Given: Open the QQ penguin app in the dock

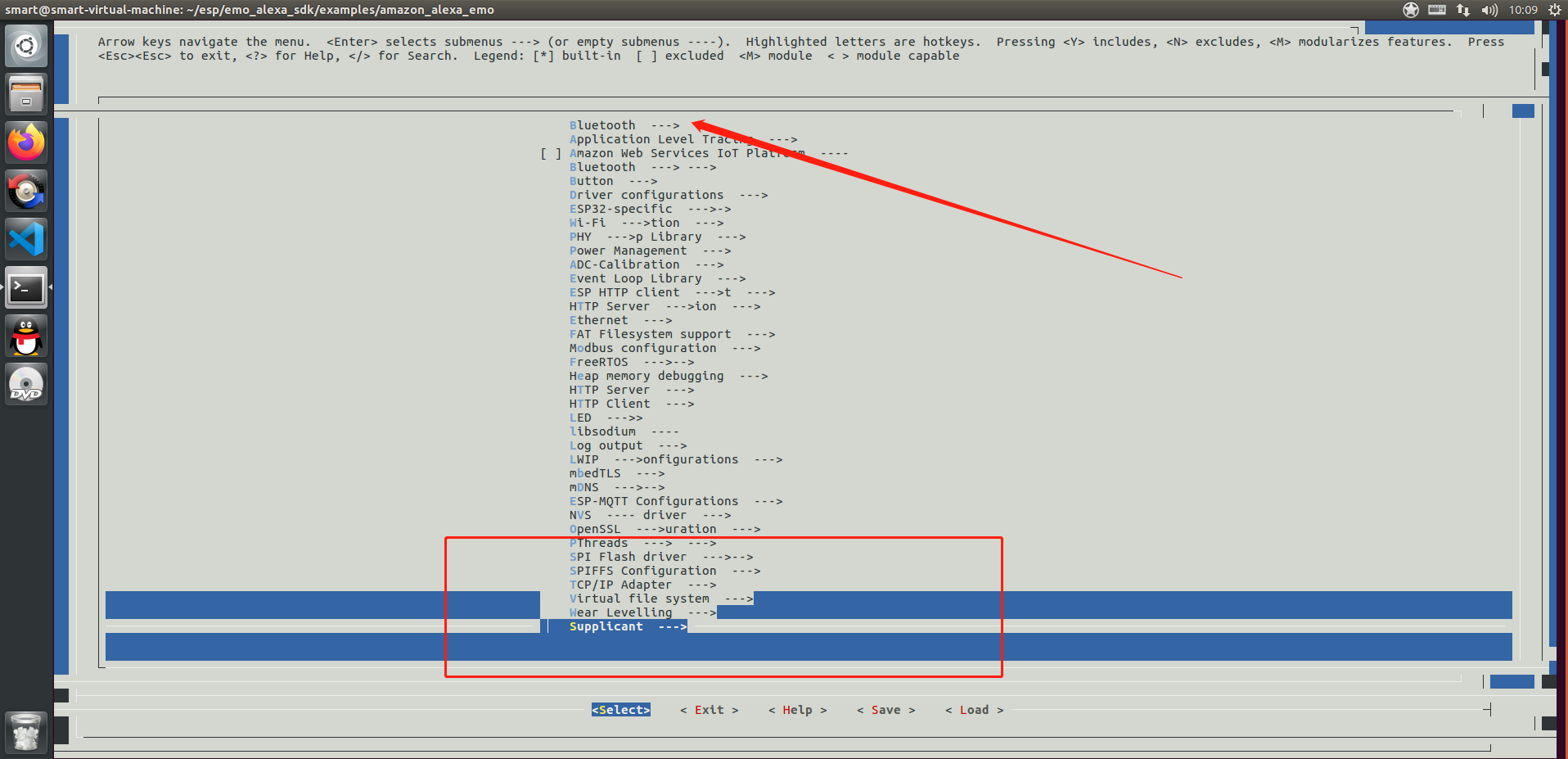Looking at the screenshot, I should pyautogui.click(x=26, y=336).
